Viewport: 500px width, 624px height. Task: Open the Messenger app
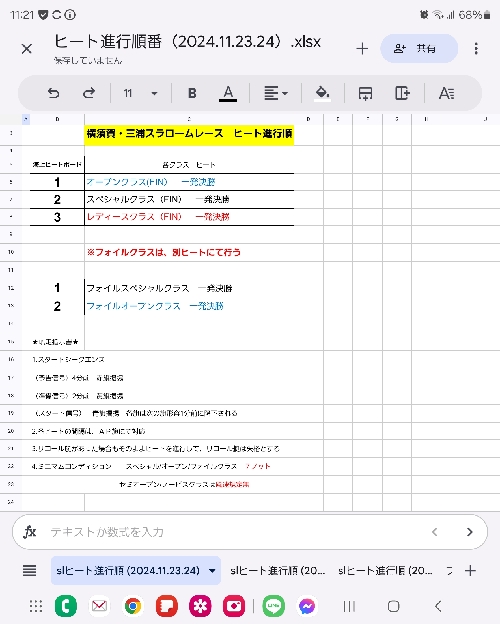coord(307,606)
